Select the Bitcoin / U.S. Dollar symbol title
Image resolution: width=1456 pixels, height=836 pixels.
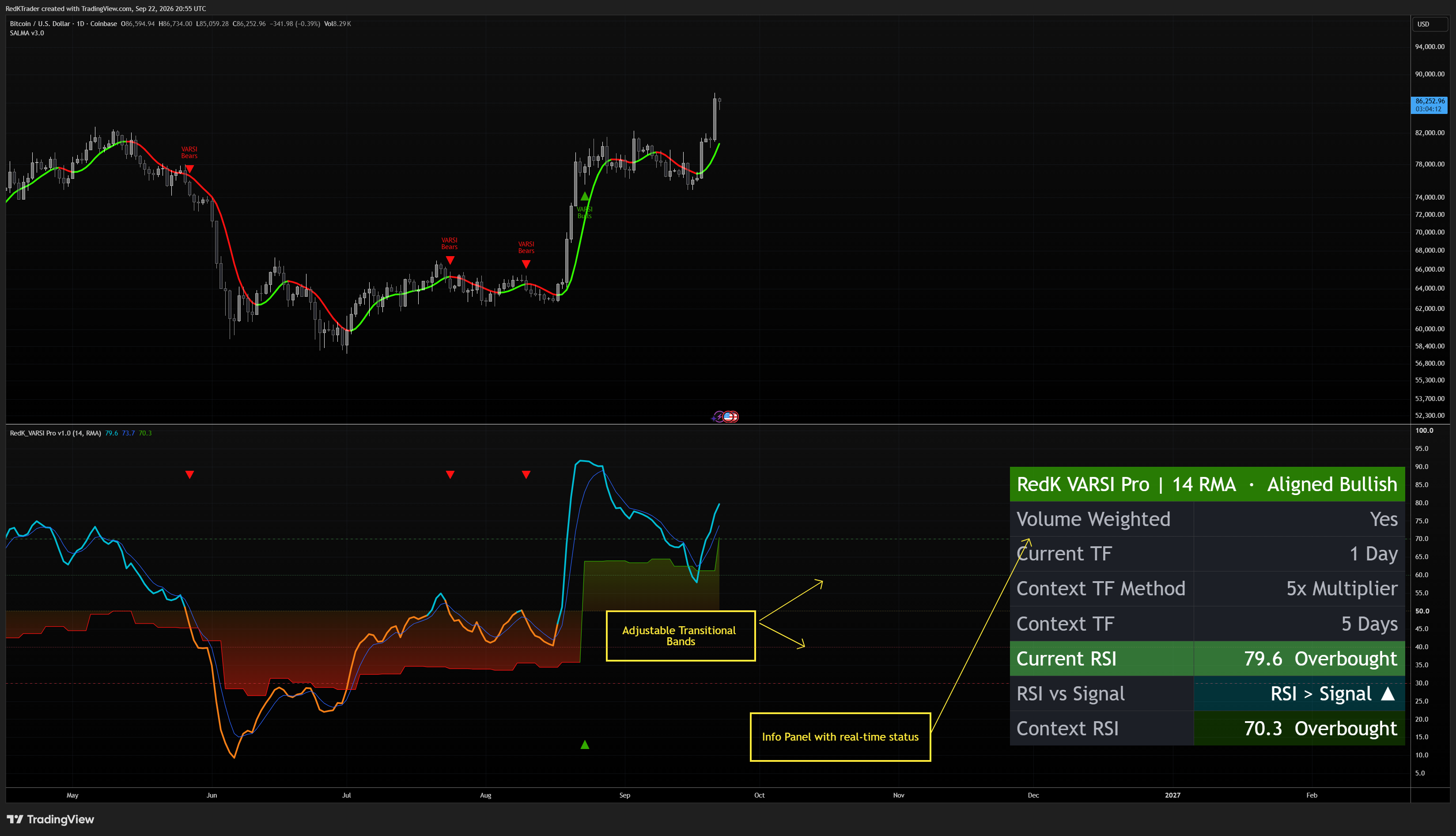click(40, 23)
